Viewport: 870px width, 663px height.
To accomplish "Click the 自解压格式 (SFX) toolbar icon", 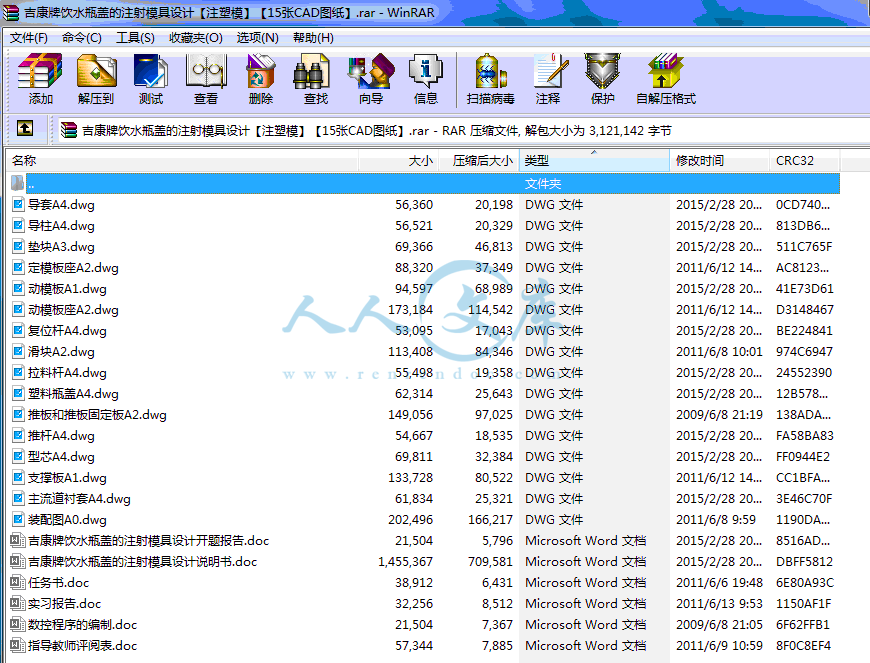I will pyautogui.click(x=665, y=72).
